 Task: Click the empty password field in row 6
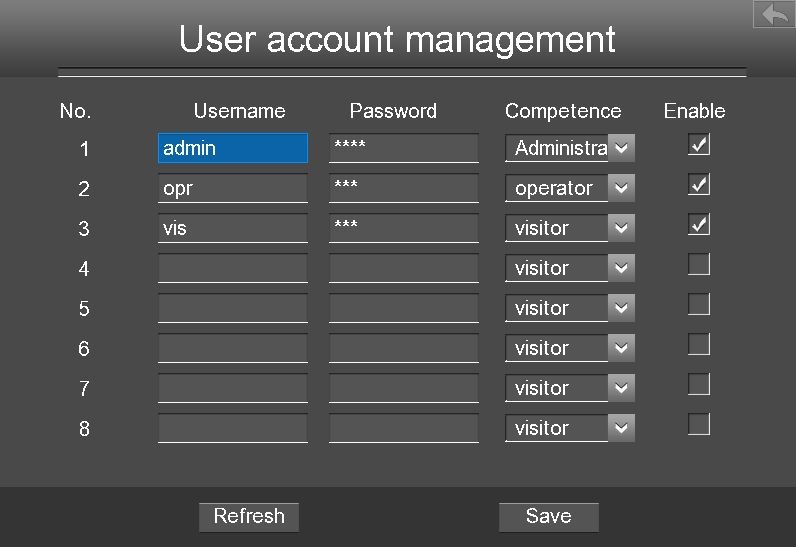click(x=404, y=349)
